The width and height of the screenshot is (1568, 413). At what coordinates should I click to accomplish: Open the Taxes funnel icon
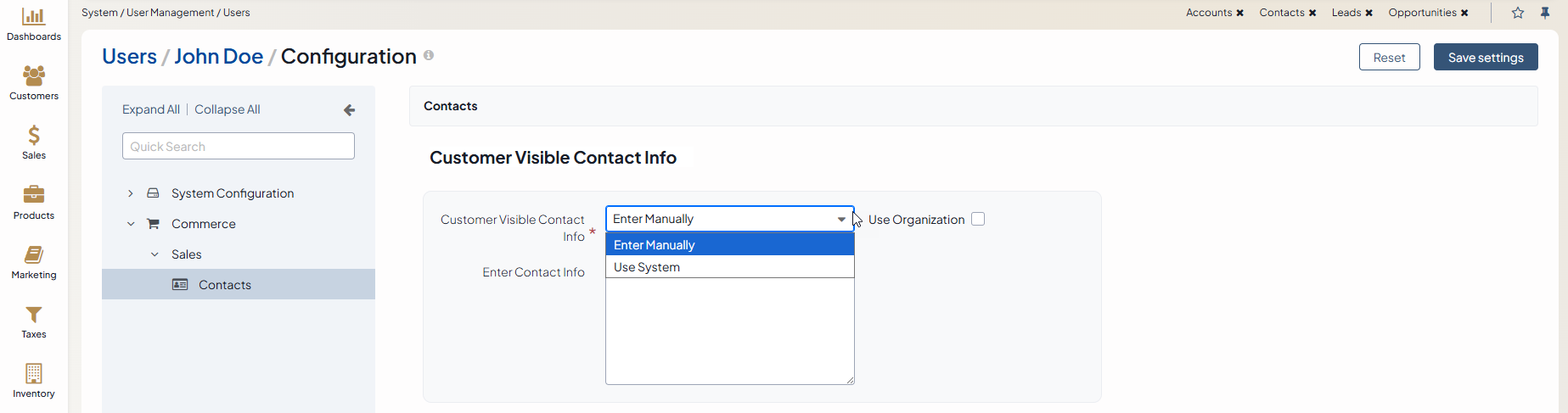coord(34,314)
